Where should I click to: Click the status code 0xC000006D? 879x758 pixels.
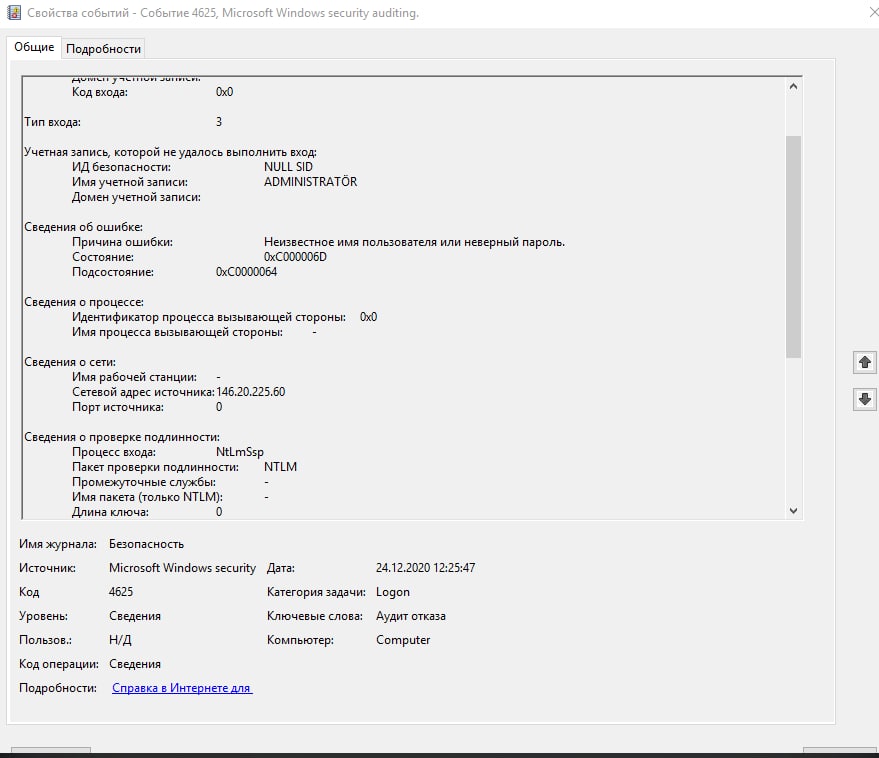[x=295, y=257]
